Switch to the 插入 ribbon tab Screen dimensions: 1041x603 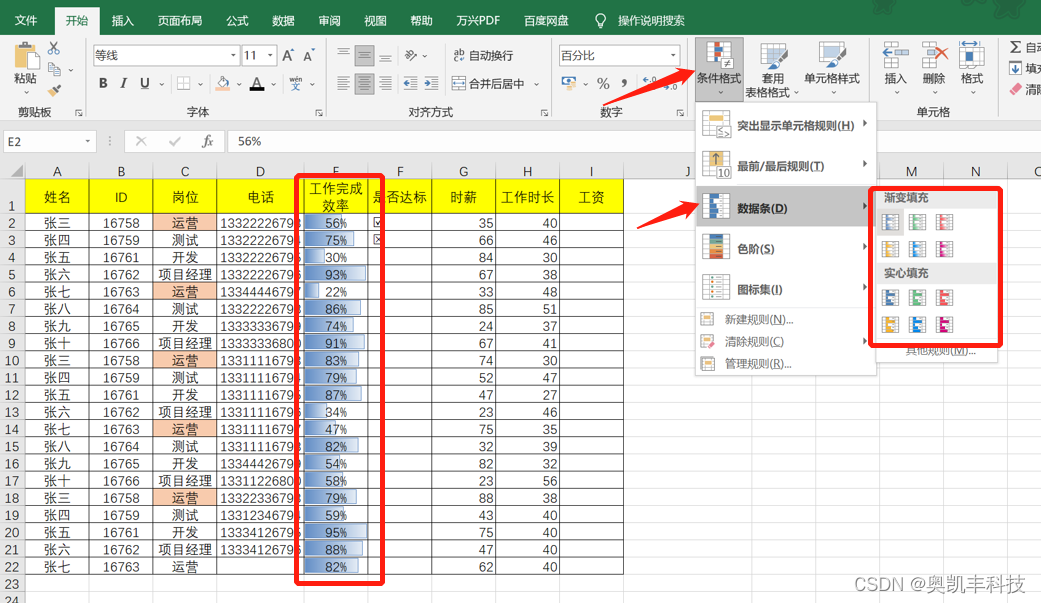(x=122, y=21)
